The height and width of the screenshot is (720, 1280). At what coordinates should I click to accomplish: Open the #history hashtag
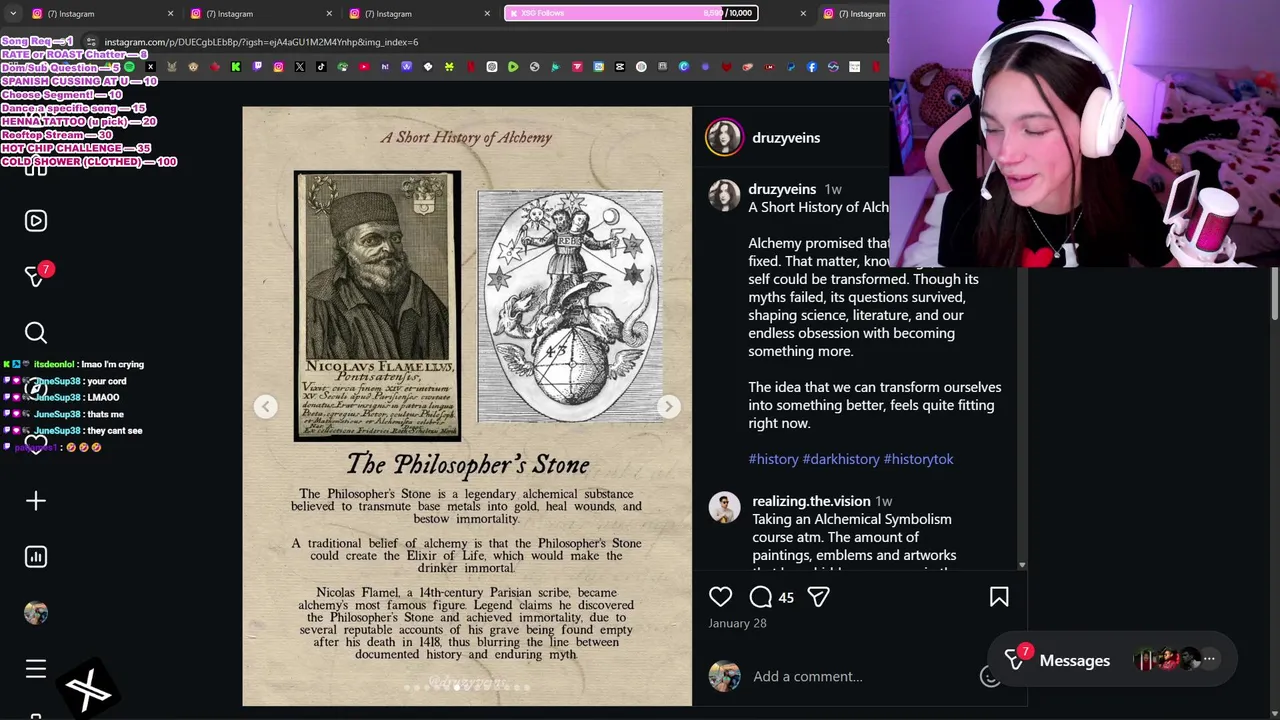[773, 459]
